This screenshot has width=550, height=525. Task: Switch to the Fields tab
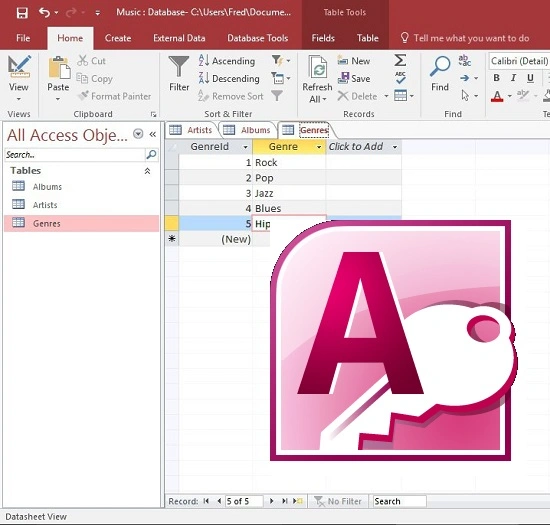click(323, 38)
